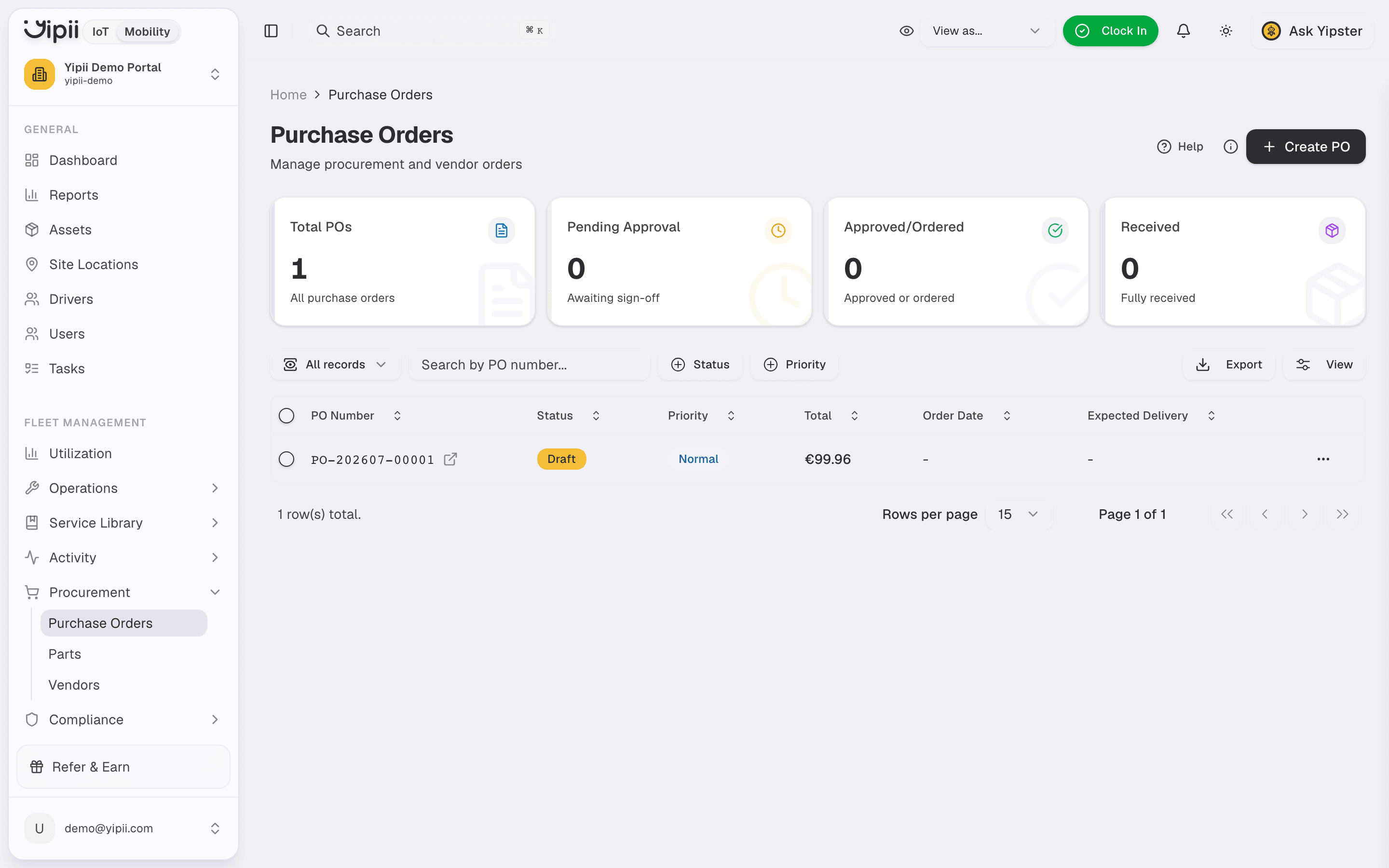This screenshot has width=1389, height=868.
Task: Click the Approved/Ordered check icon
Action: tap(1055, 230)
